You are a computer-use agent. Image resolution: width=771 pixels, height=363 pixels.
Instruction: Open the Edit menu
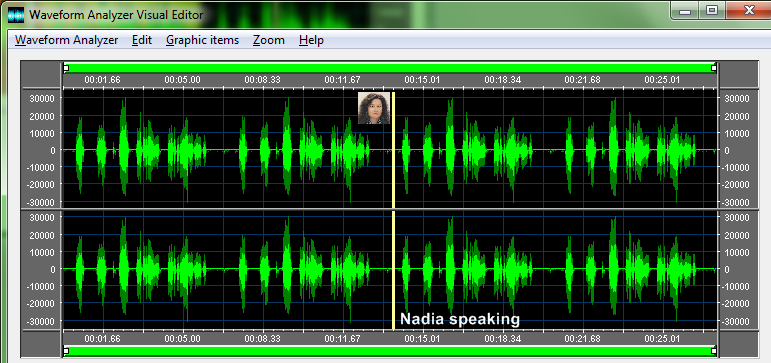click(x=142, y=40)
